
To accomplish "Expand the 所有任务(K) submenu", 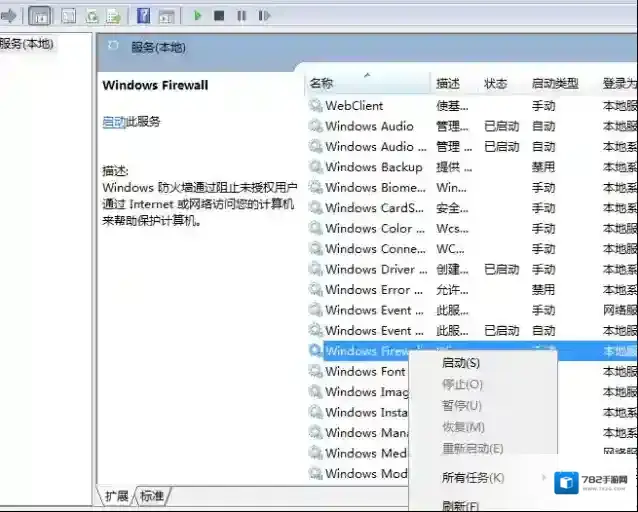I will (473, 478).
